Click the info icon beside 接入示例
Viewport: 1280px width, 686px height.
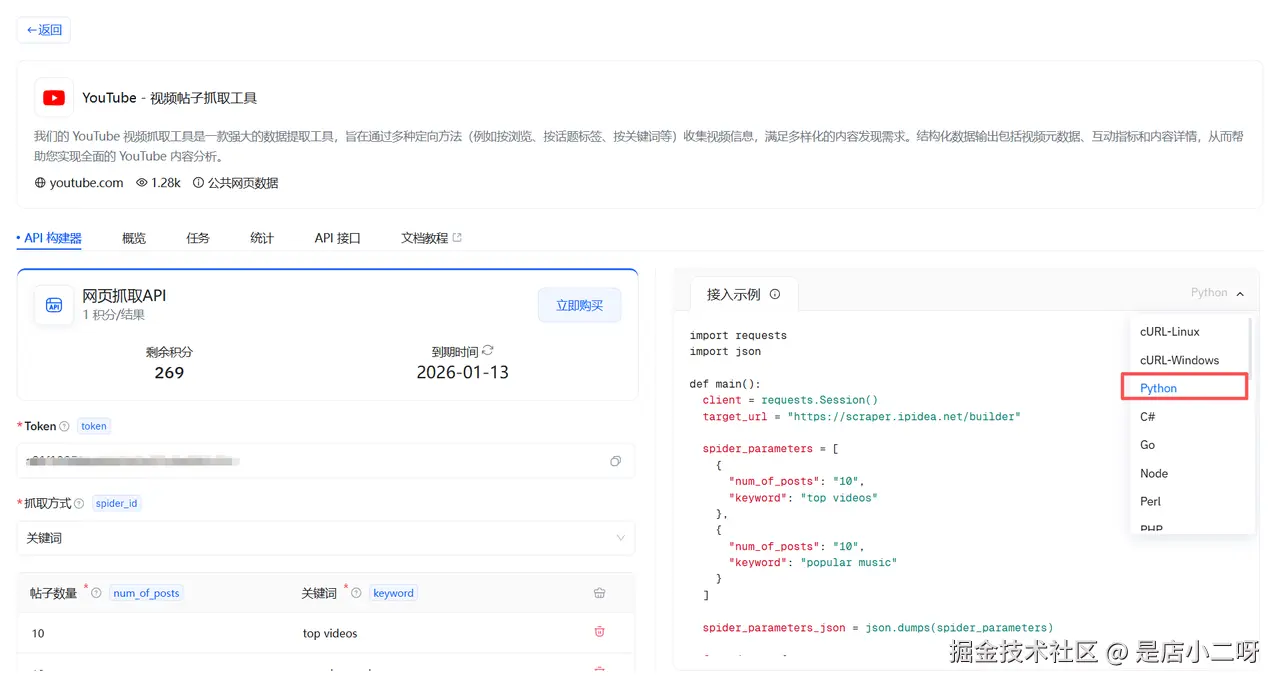tap(775, 295)
